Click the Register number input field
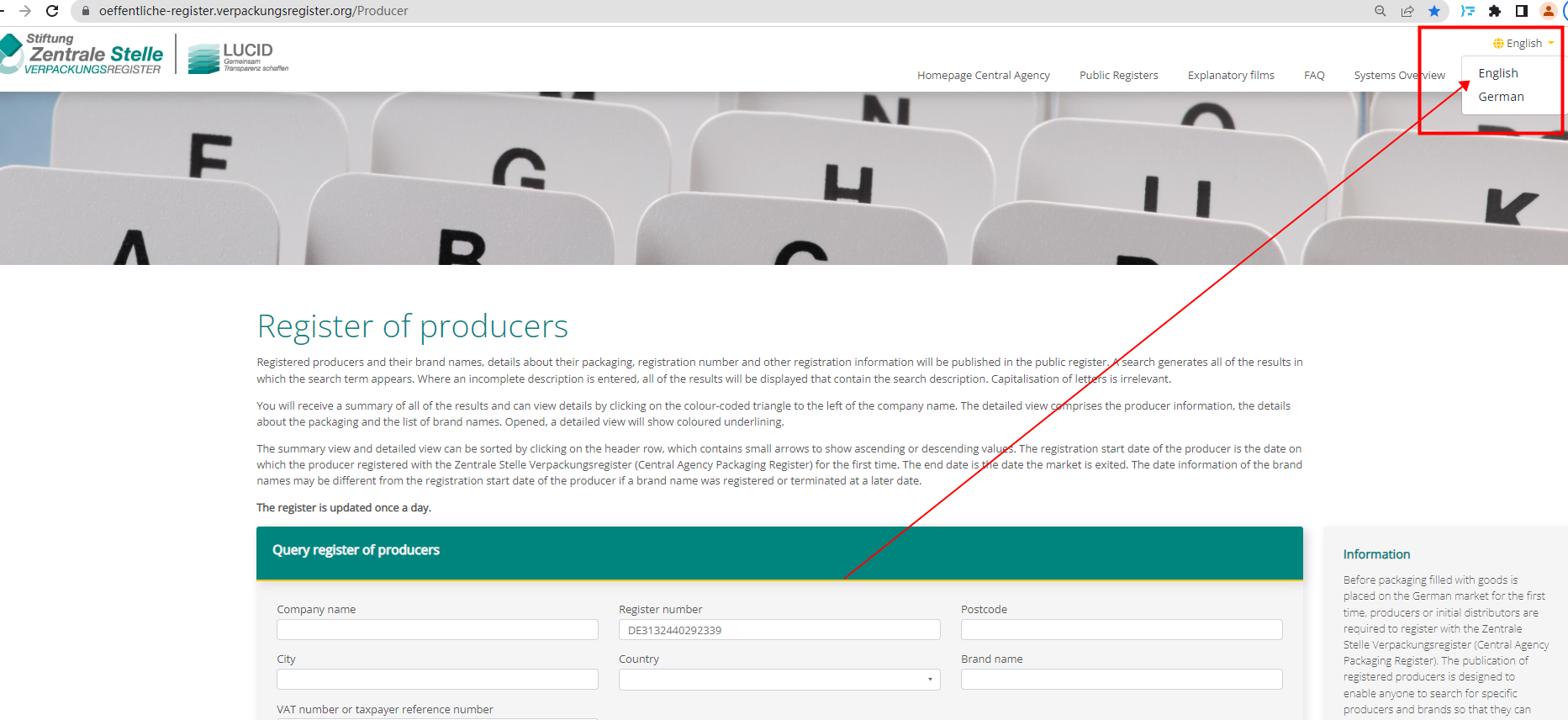Screen dimensions: 1568x720 [779, 630]
